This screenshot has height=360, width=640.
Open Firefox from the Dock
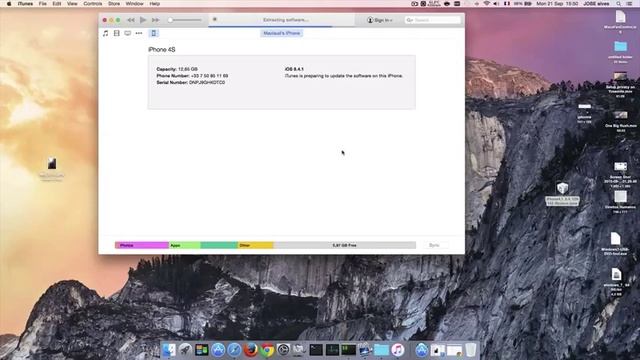pos(251,350)
